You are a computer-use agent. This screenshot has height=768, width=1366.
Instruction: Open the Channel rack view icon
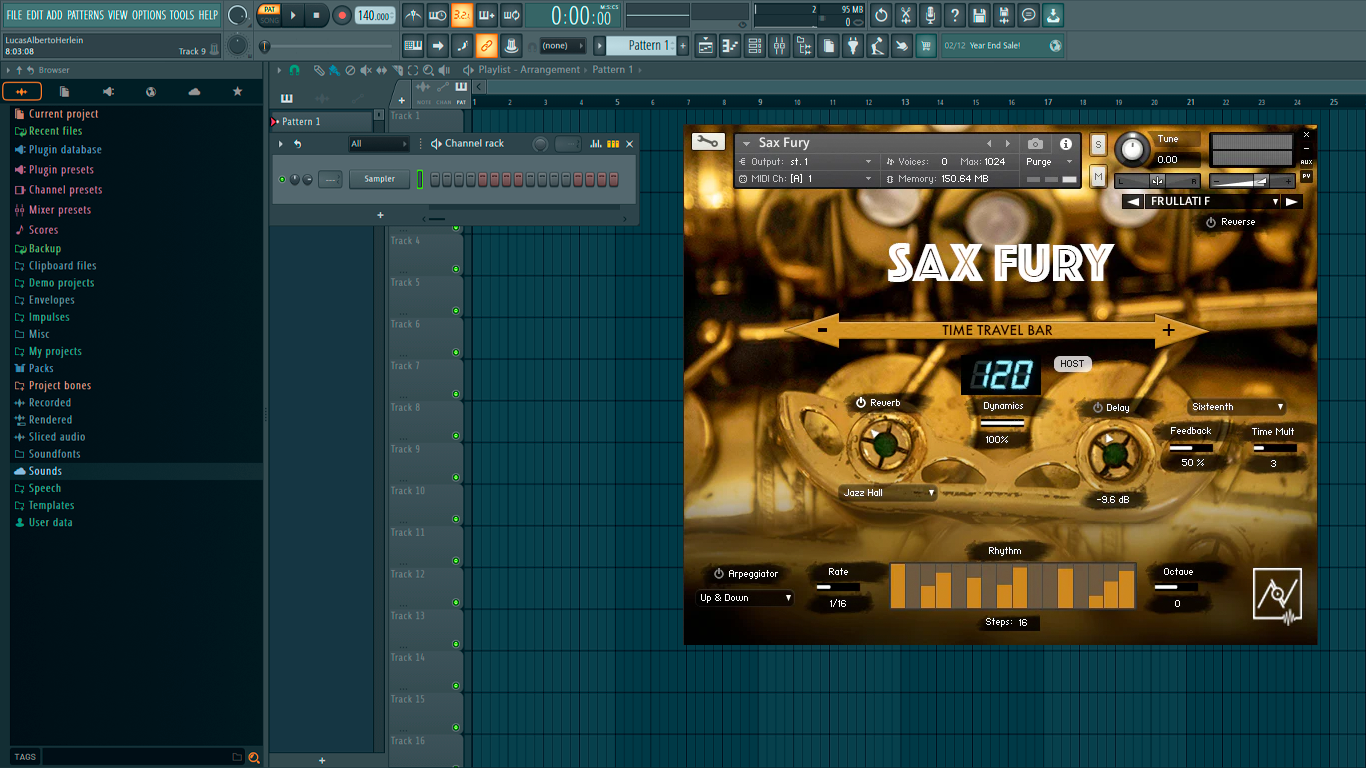(755, 45)
